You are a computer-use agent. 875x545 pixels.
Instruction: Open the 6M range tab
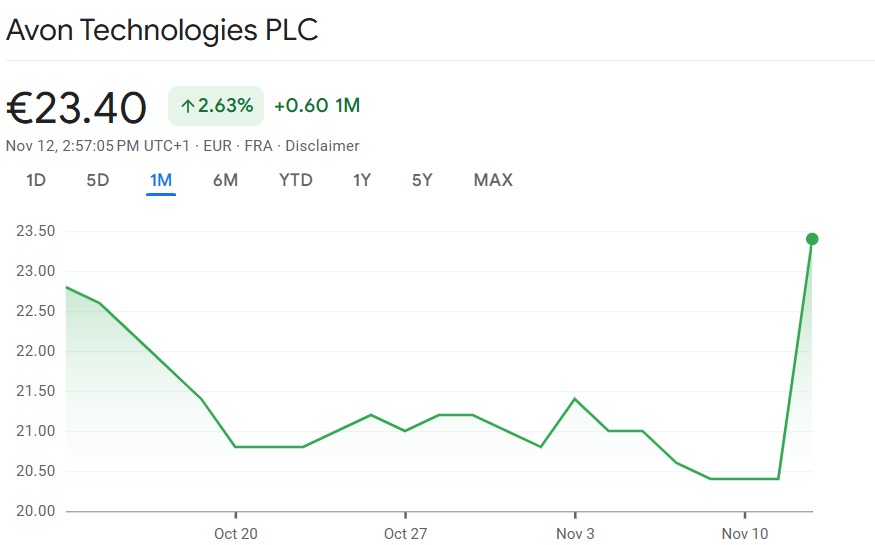point(225,180)
